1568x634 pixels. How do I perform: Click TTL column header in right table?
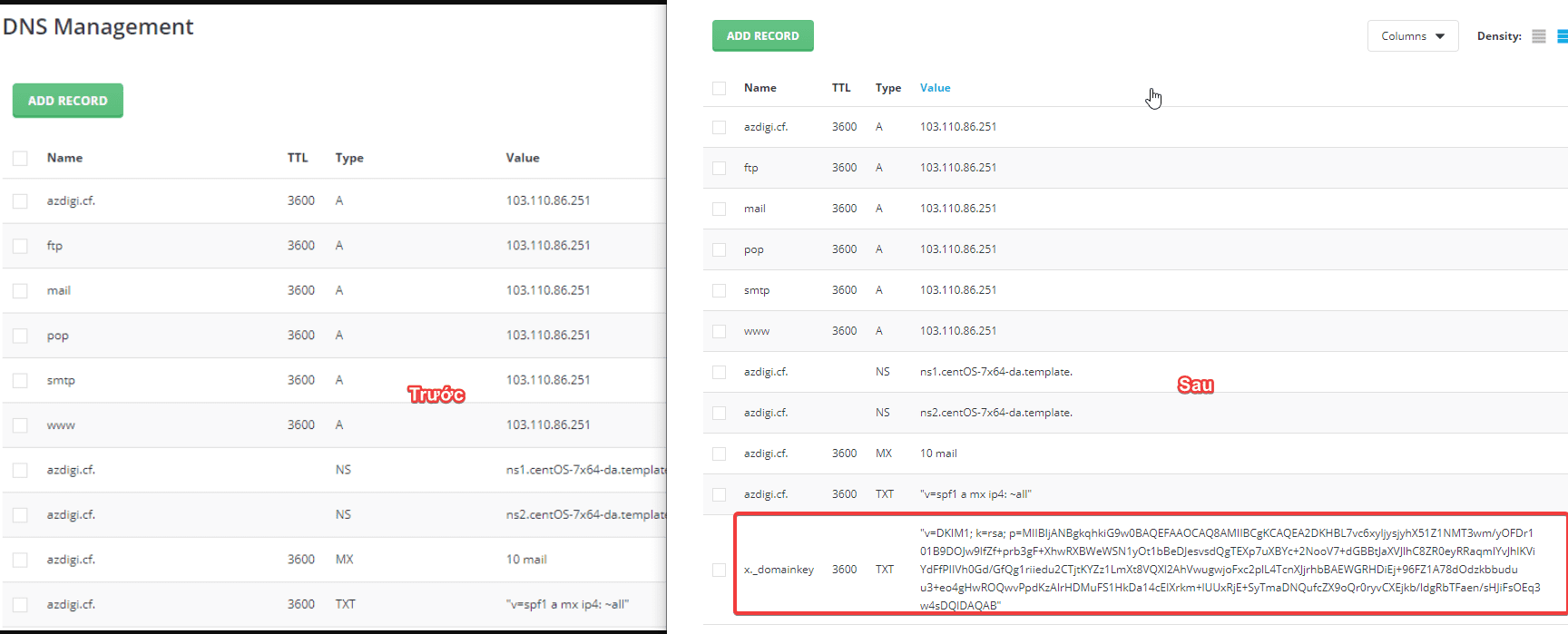pyautogui.click(x=841, y=88)
